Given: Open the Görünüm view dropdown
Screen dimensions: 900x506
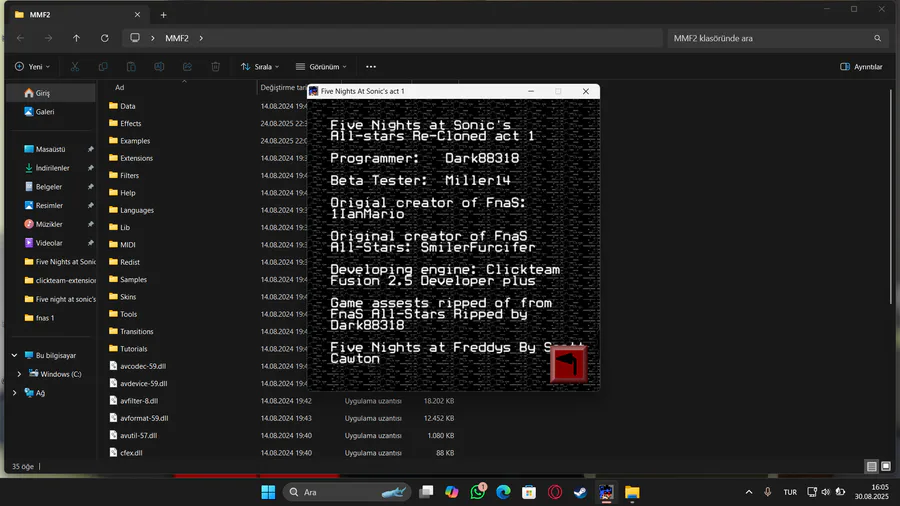Looking at the screenshot, I should click(x=321, y=67).
